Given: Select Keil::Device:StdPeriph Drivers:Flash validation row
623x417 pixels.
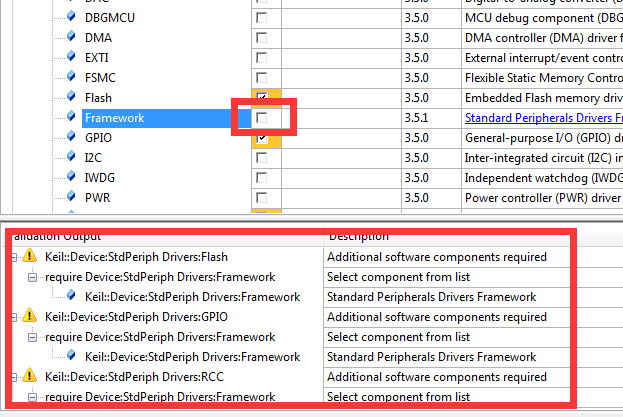Looking at the screenshot, I should click(x=136, y=257).
